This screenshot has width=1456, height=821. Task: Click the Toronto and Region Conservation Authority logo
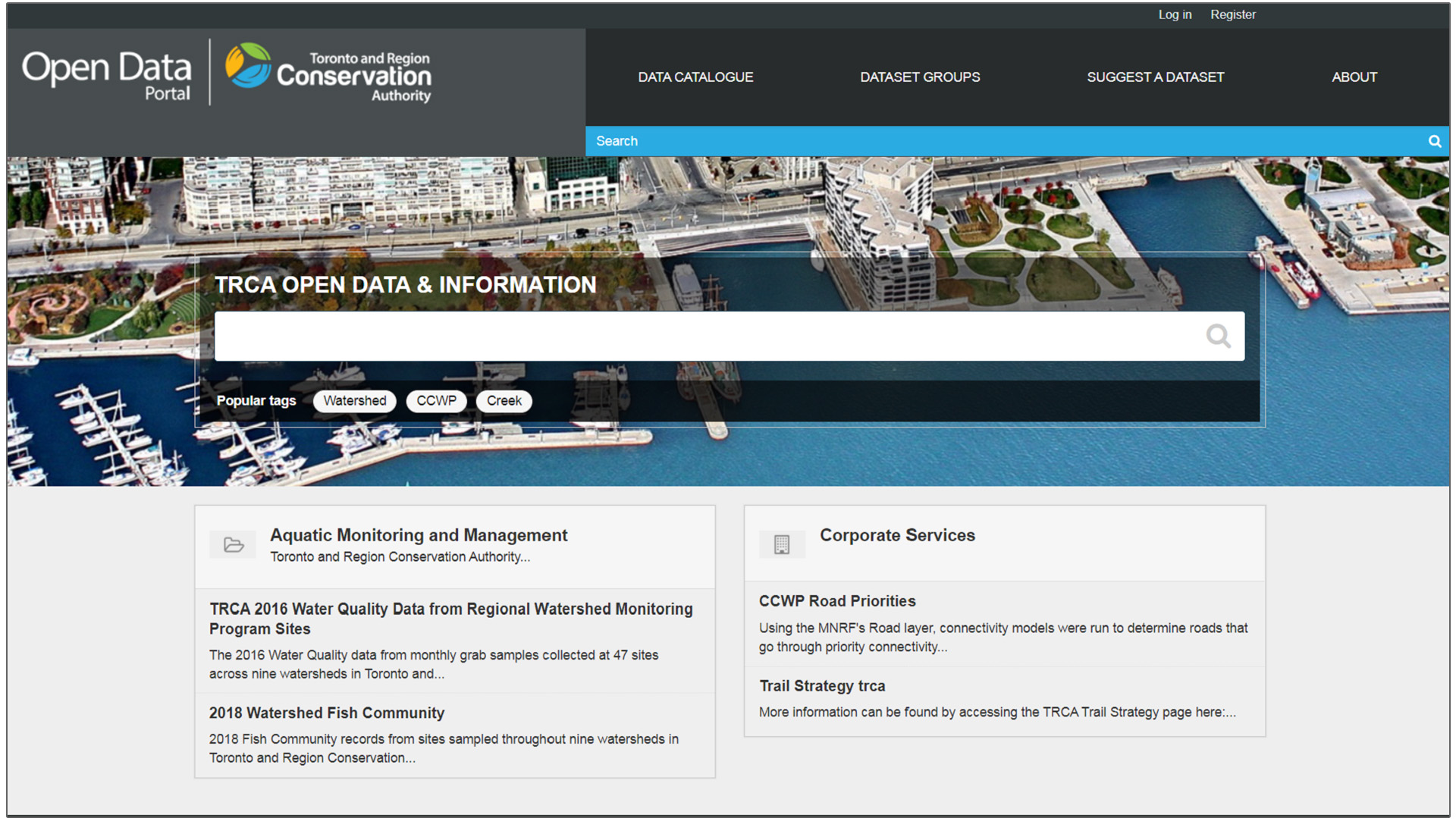pyautogui.click(x=328, y=73)
